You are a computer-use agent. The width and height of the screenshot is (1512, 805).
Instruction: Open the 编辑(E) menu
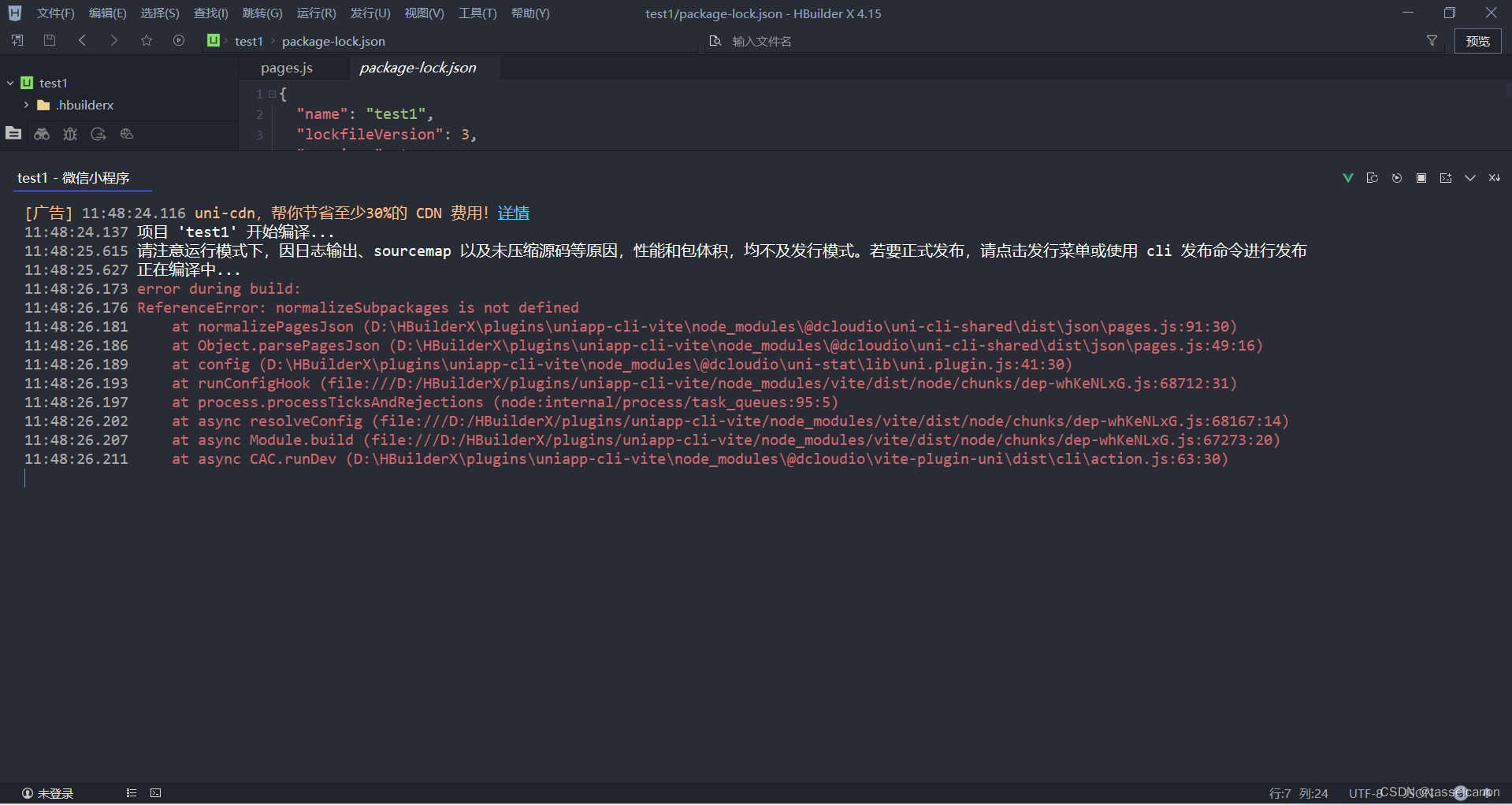coord(107,13)
